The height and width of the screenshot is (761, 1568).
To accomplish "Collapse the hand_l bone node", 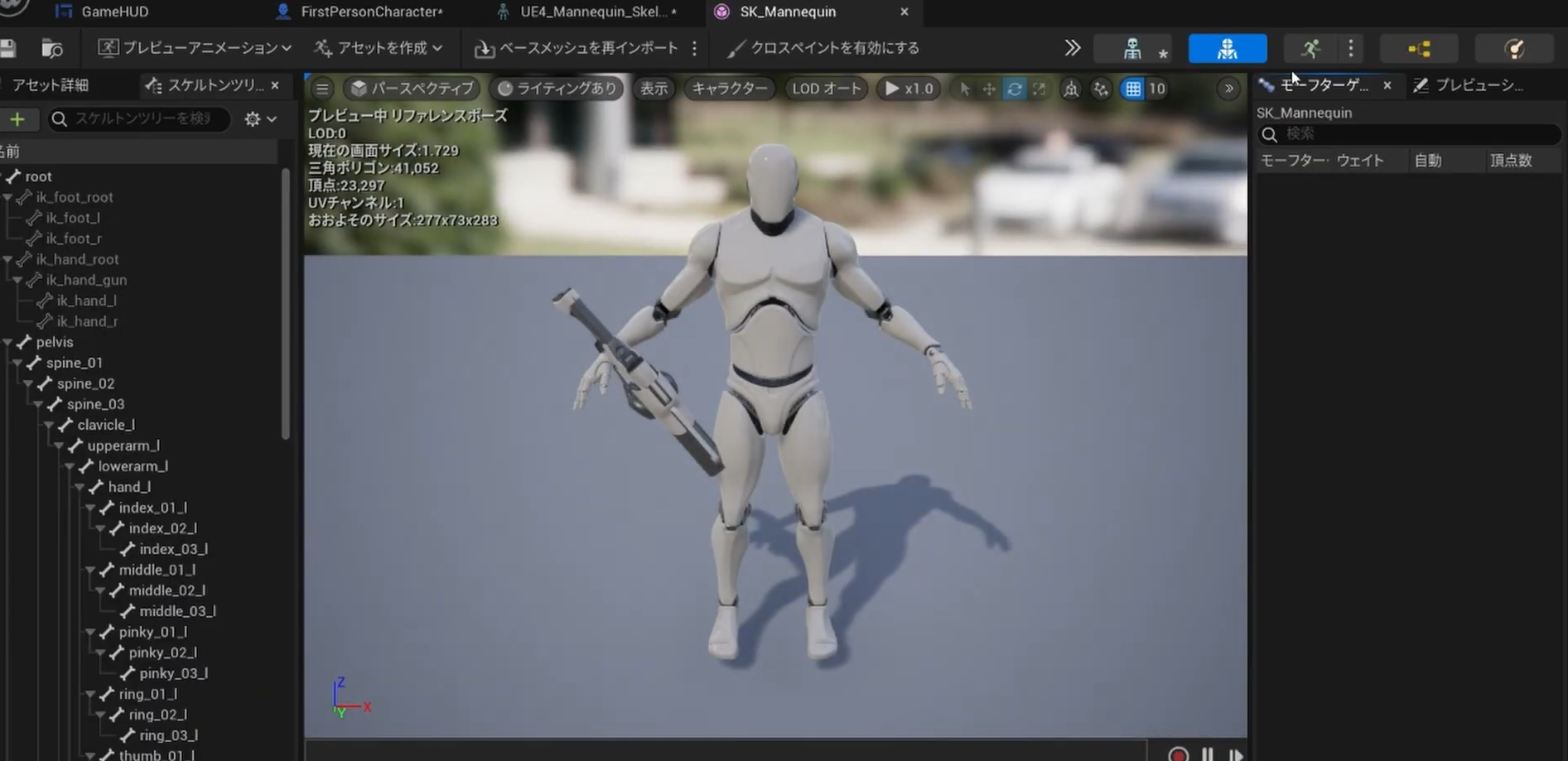I will point(80,487).
